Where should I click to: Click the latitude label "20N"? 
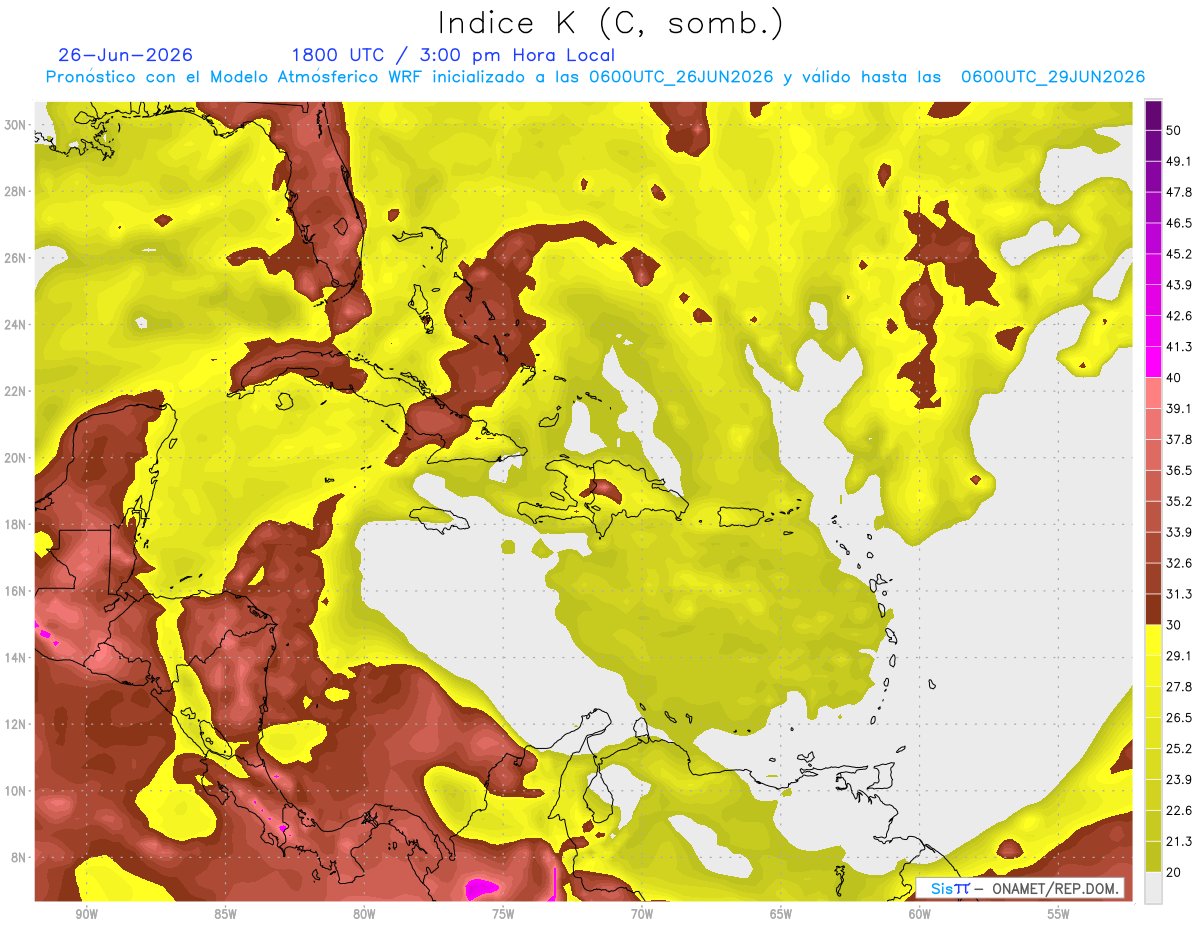pyautogui.click(x=15, y=458)
